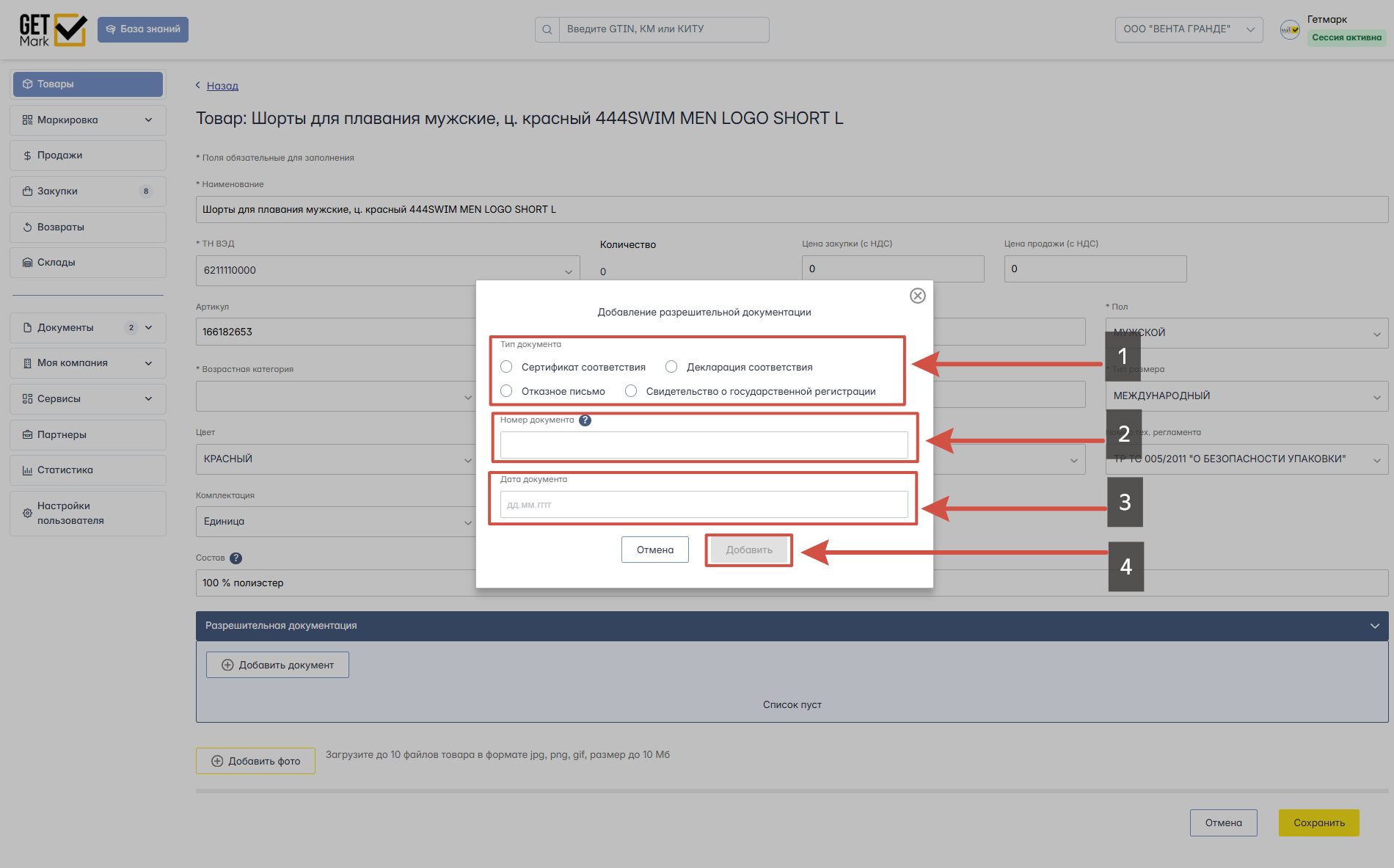This screenshot has width=1394, height=868.
Task: Open Статистика in the sidebar
Action: pos(88,470)
